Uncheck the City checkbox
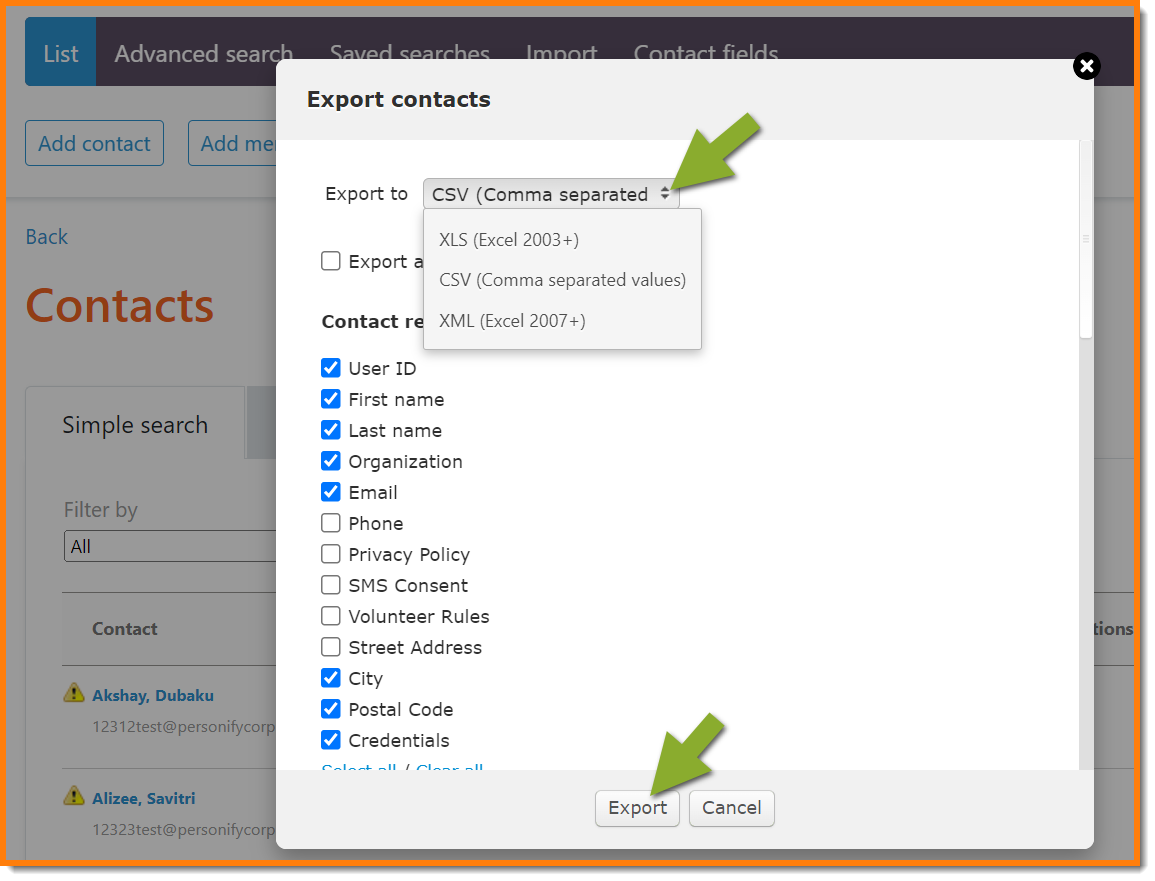The width and height of the screenshot is (1155, 881). (331, 677)
